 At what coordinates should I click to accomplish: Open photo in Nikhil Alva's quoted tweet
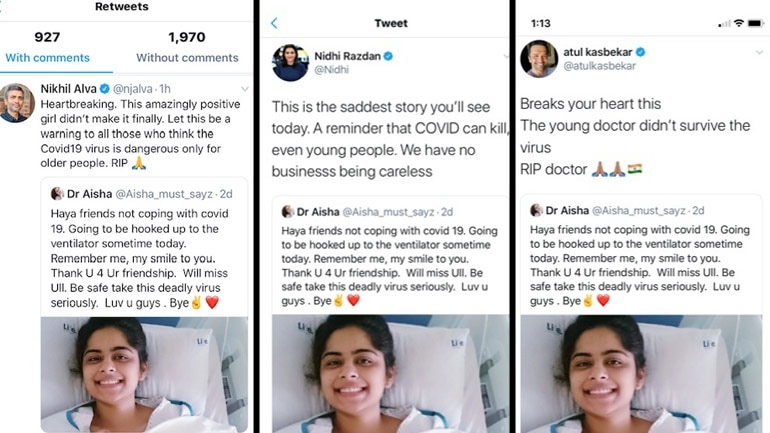click(x=144, y=373)
